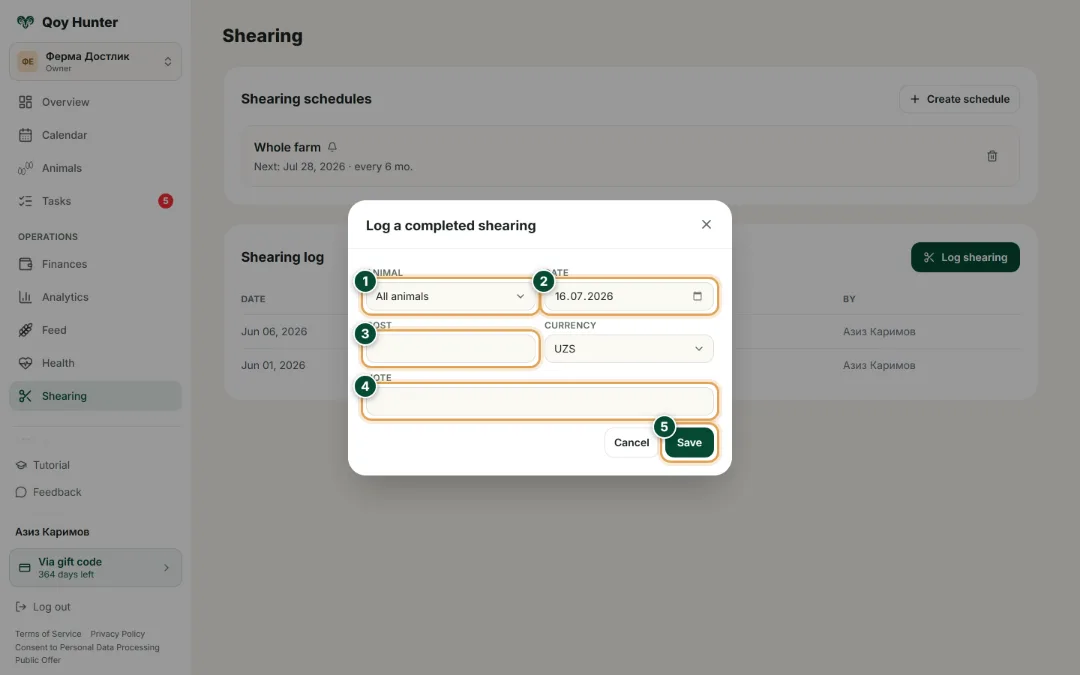Open the All animals dropdown

point(450,296)
